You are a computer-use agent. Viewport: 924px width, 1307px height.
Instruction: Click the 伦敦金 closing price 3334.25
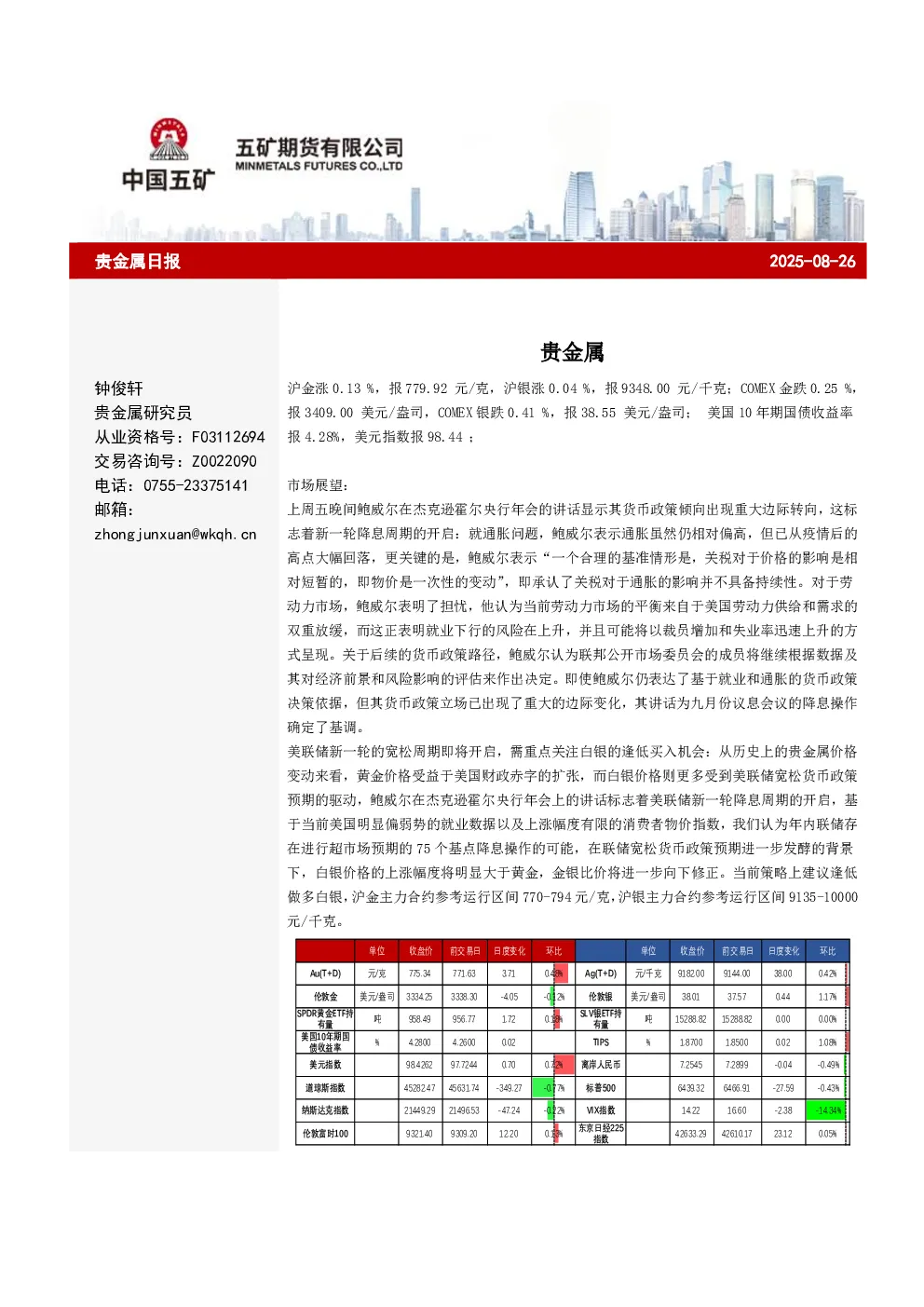(419, 997)
